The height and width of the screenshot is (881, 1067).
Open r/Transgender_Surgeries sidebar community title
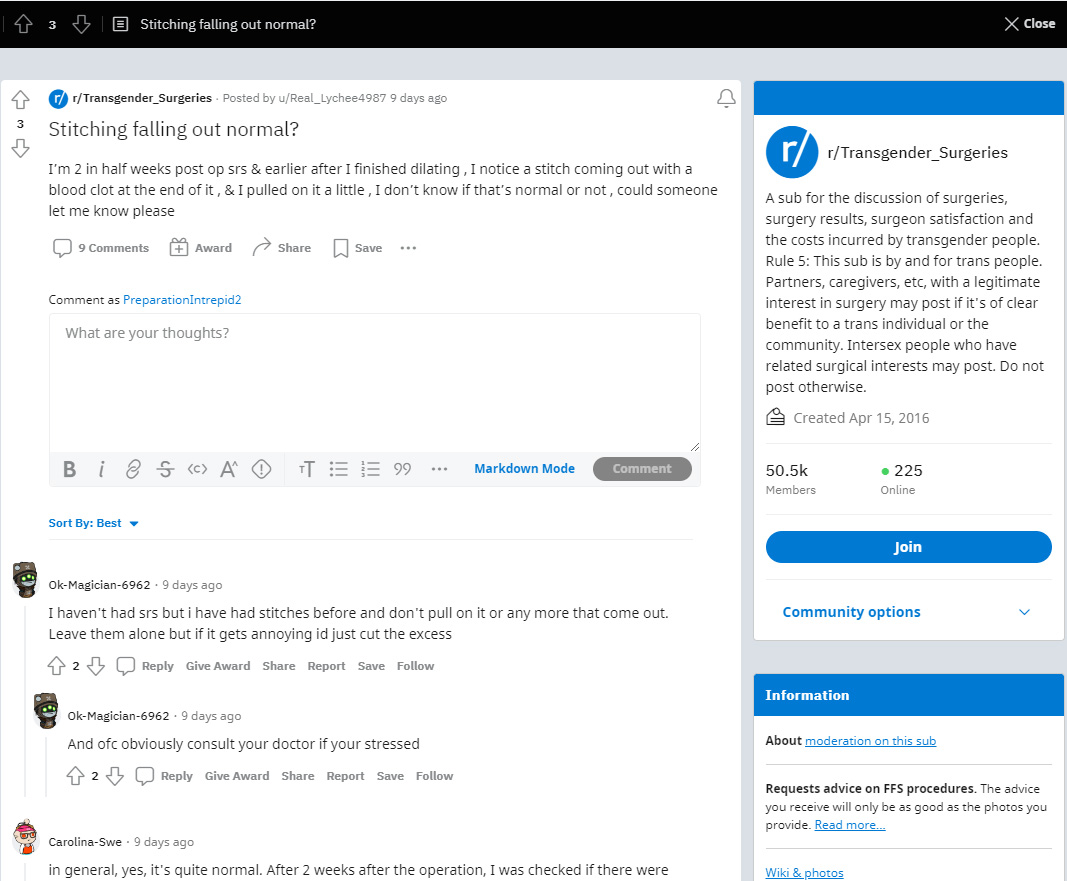917,153
